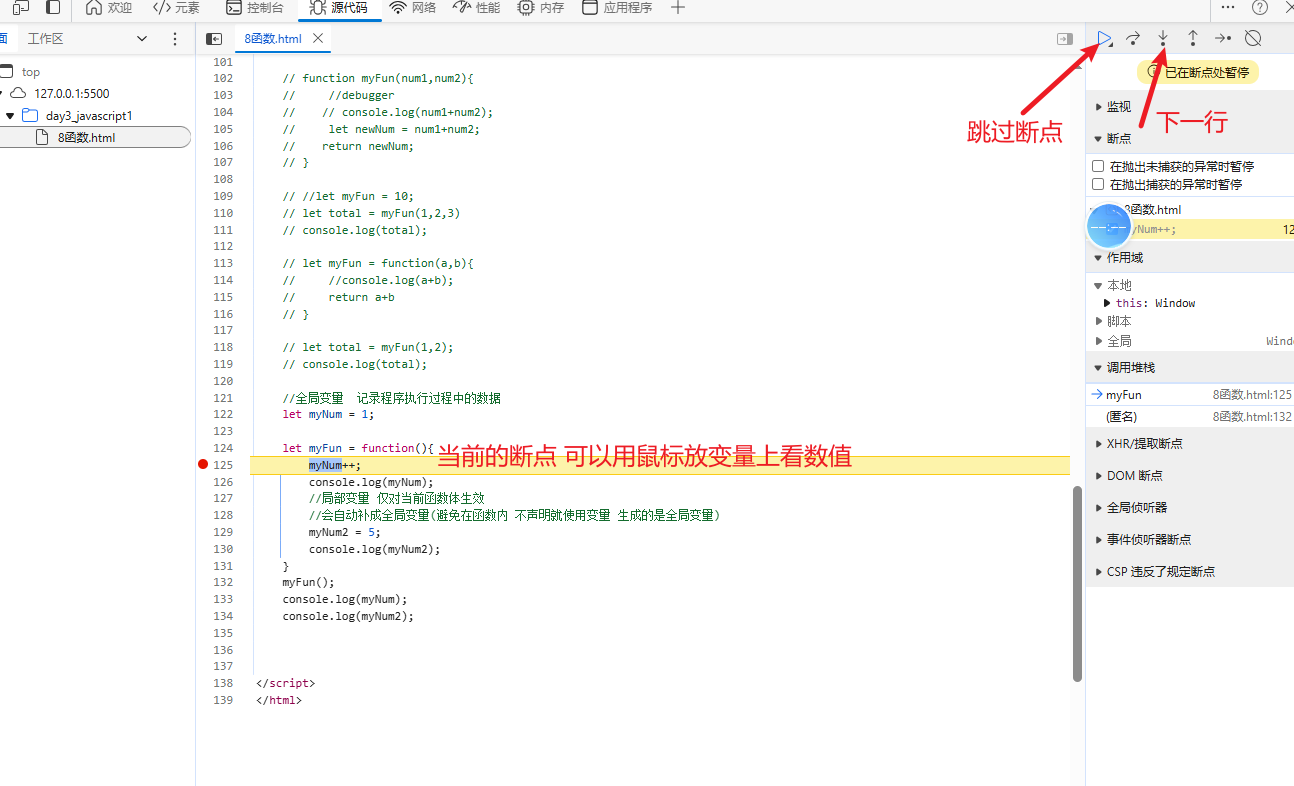Click the myFun(); call on line 132
The width and height of the screenshot is (1294, 786).
[308, 583]
